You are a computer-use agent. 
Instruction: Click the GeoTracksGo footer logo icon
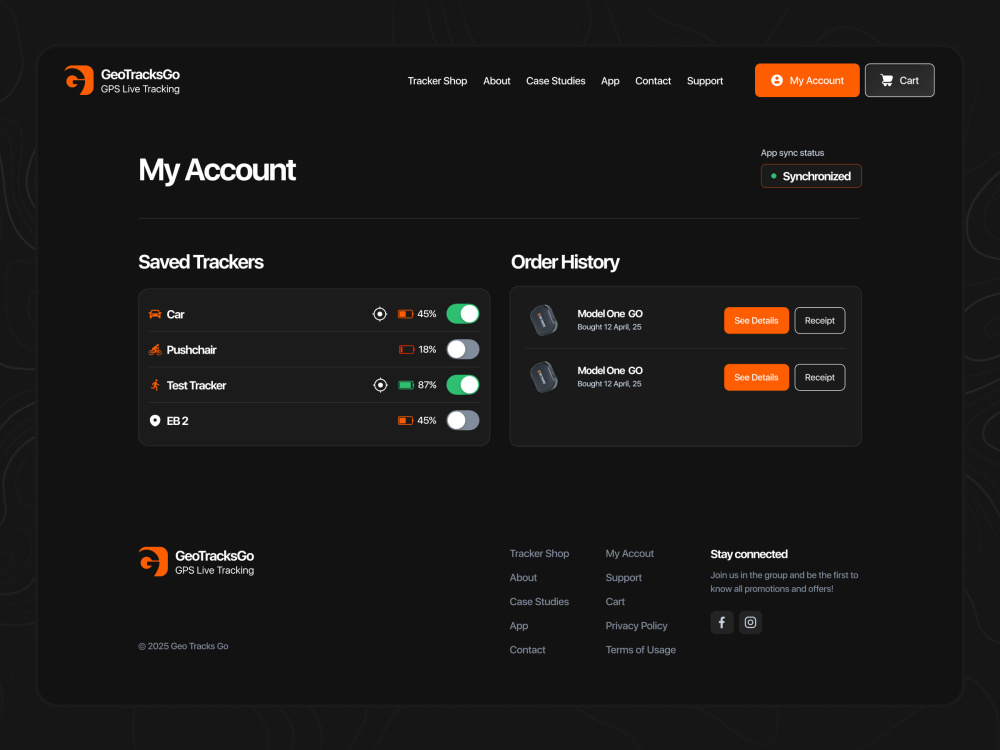point(153,562)
